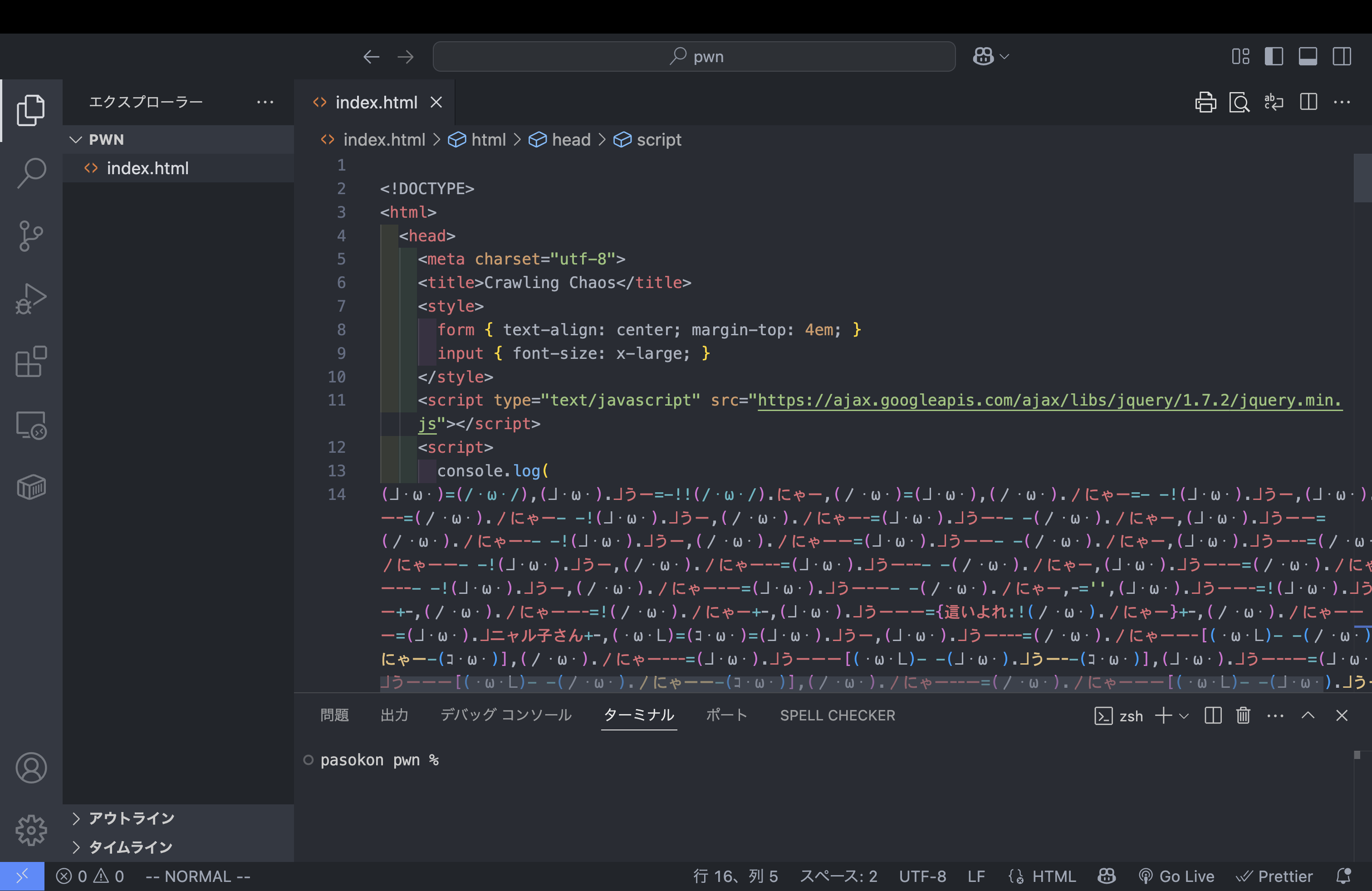Open the Accounts menu icon
Image resolution: width=1372 pixels, height=891 pixels.
pyautogui.click(x=31, y=768)
